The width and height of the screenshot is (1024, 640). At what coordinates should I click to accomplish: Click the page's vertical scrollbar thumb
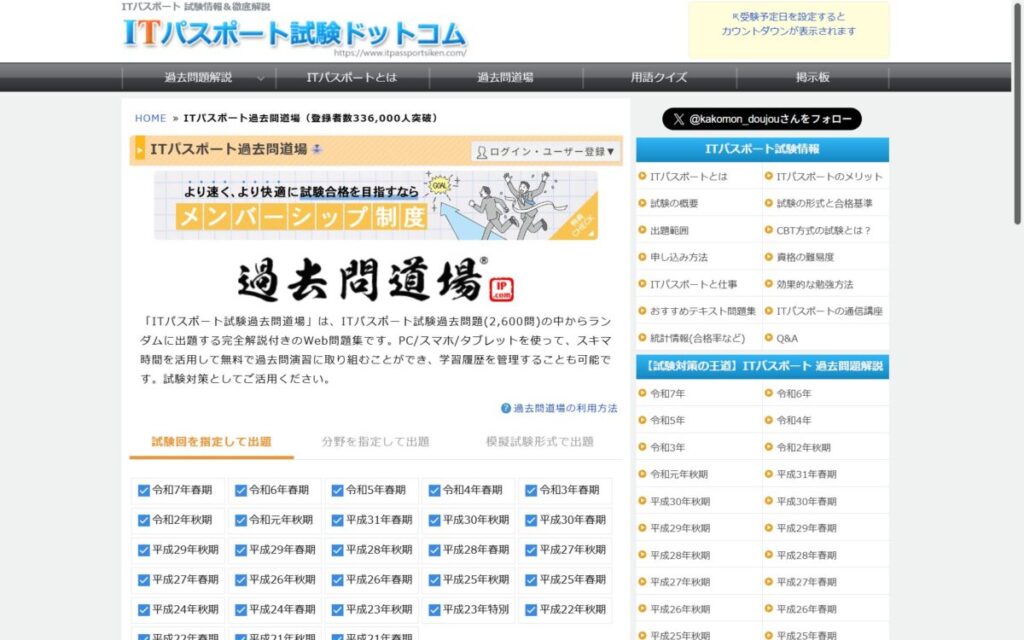1017,112
